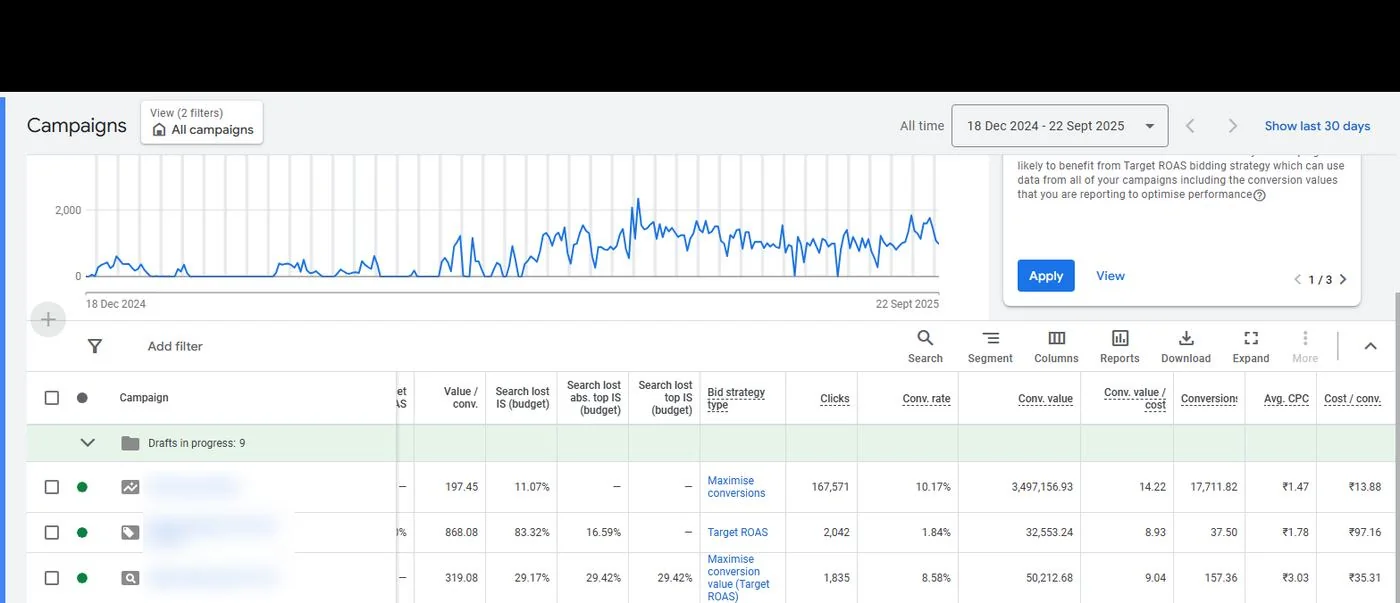Screen dimensions: 1400x603
Task: Sort by Bid strategy type column
Action: 736,398
